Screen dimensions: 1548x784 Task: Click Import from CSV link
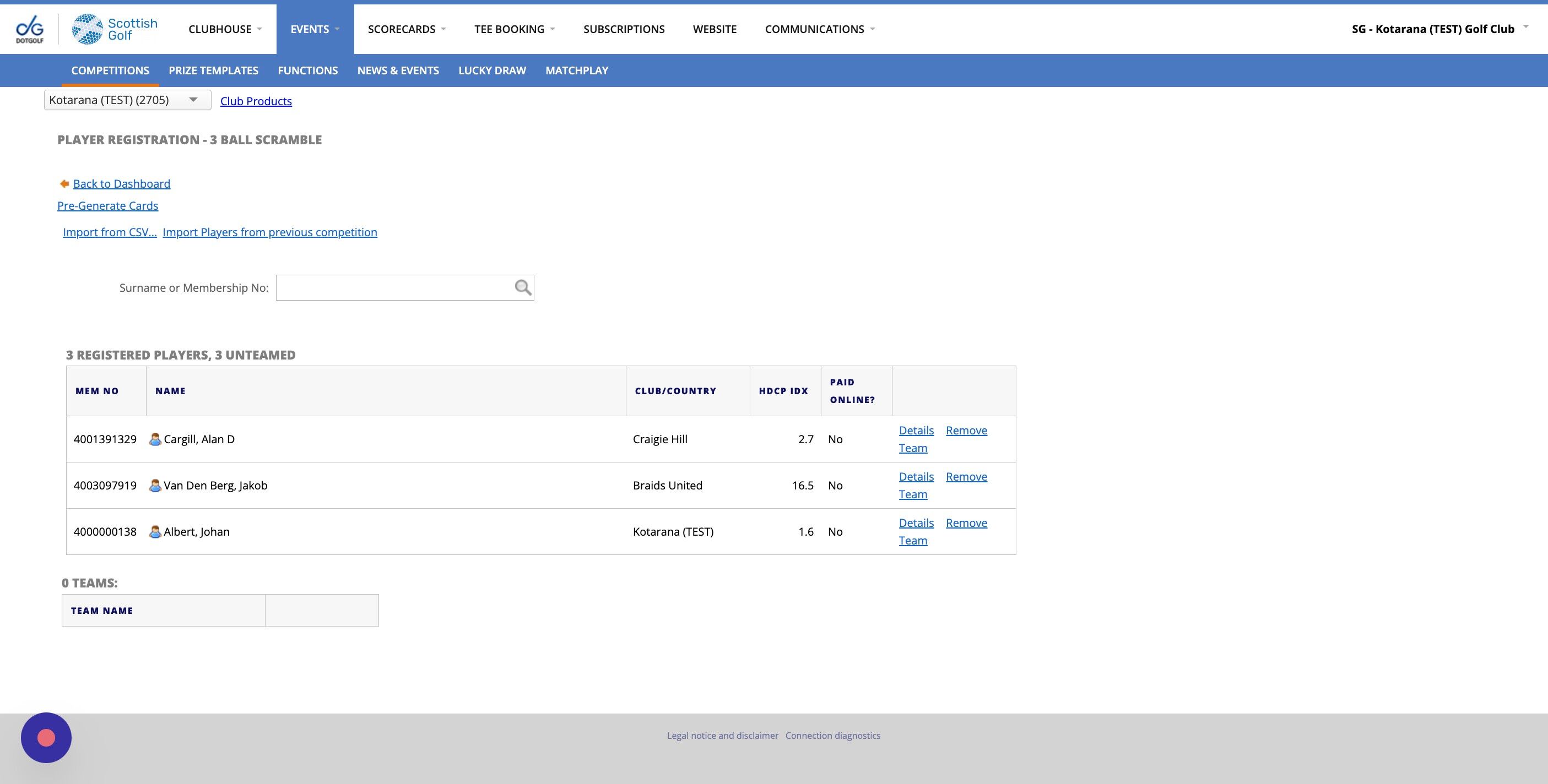[110, 232]
